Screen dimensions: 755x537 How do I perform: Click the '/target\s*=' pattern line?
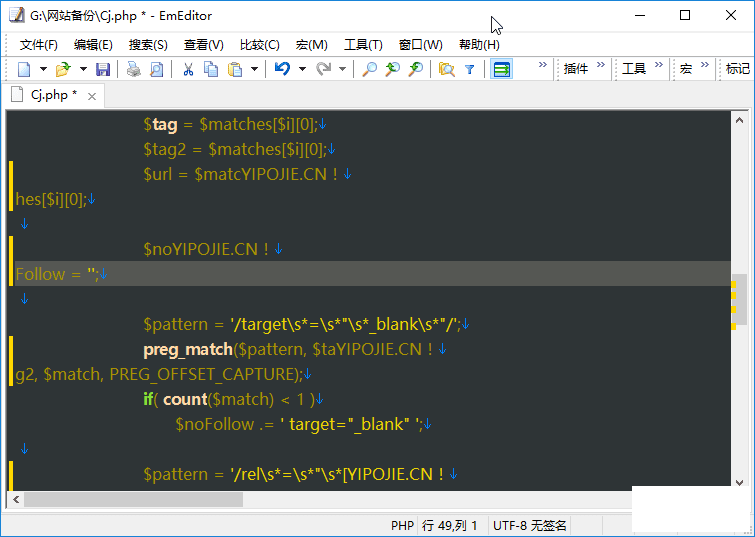coord(302,325)
